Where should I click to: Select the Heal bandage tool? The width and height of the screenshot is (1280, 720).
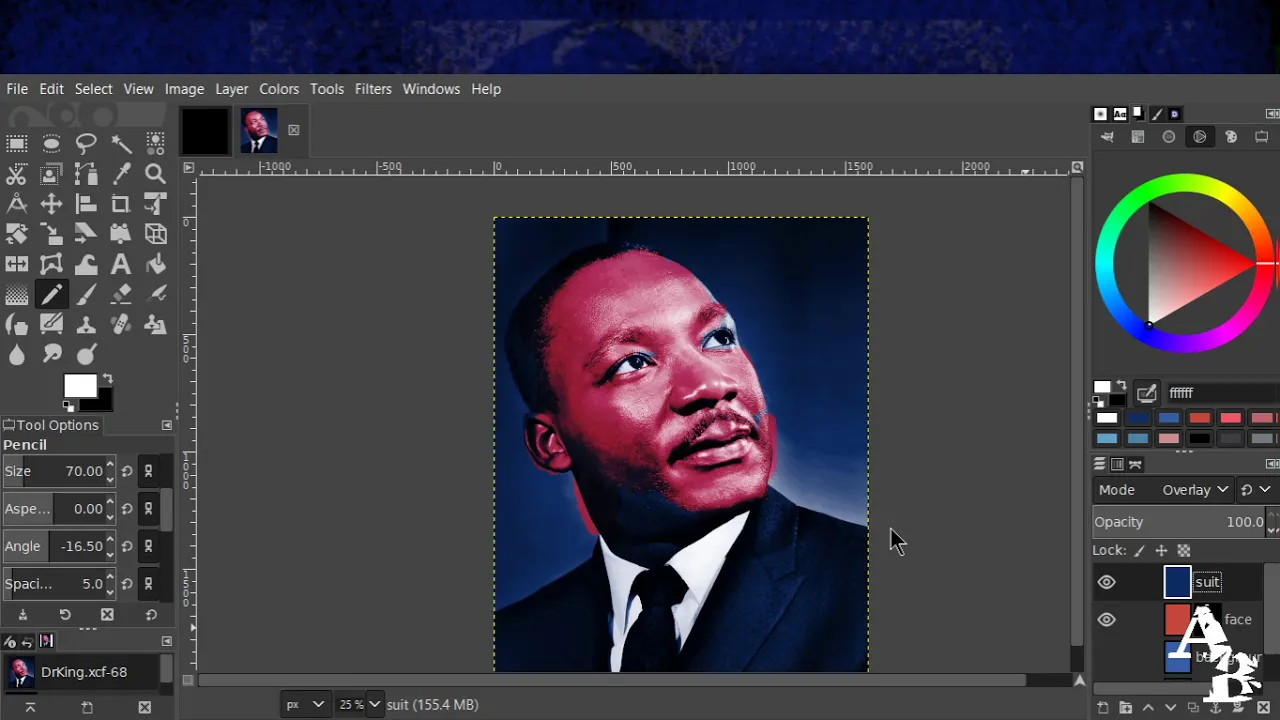[121, 325]
